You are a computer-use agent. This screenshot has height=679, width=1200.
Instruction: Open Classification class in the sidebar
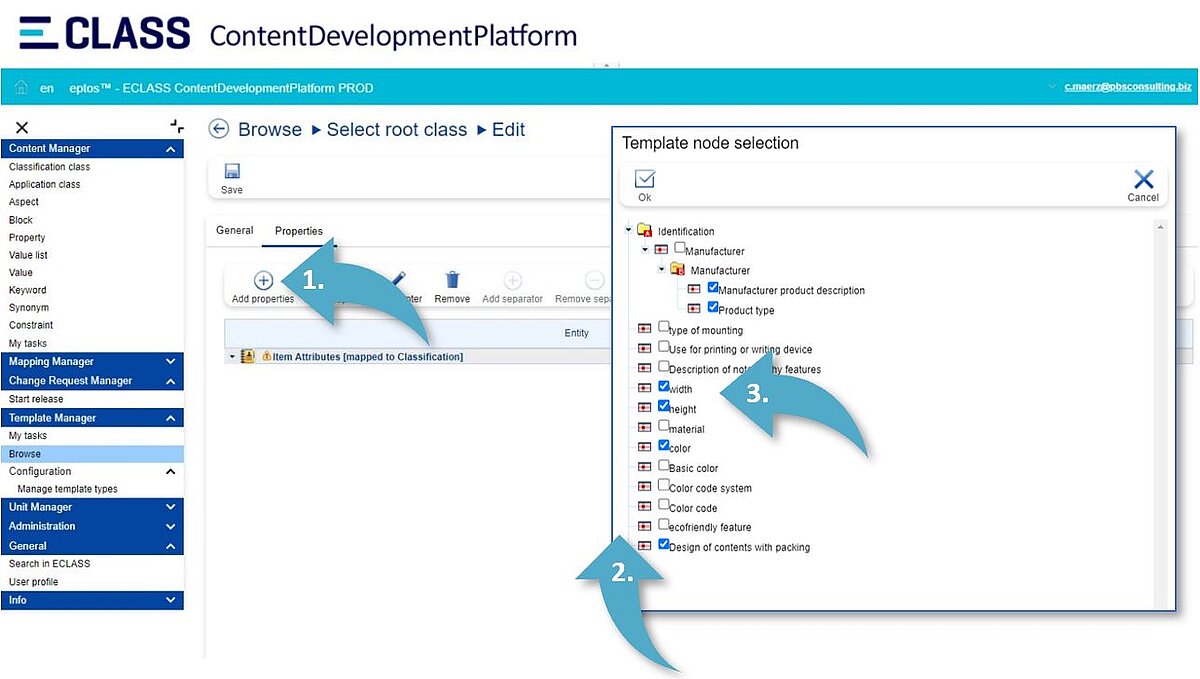49,167
